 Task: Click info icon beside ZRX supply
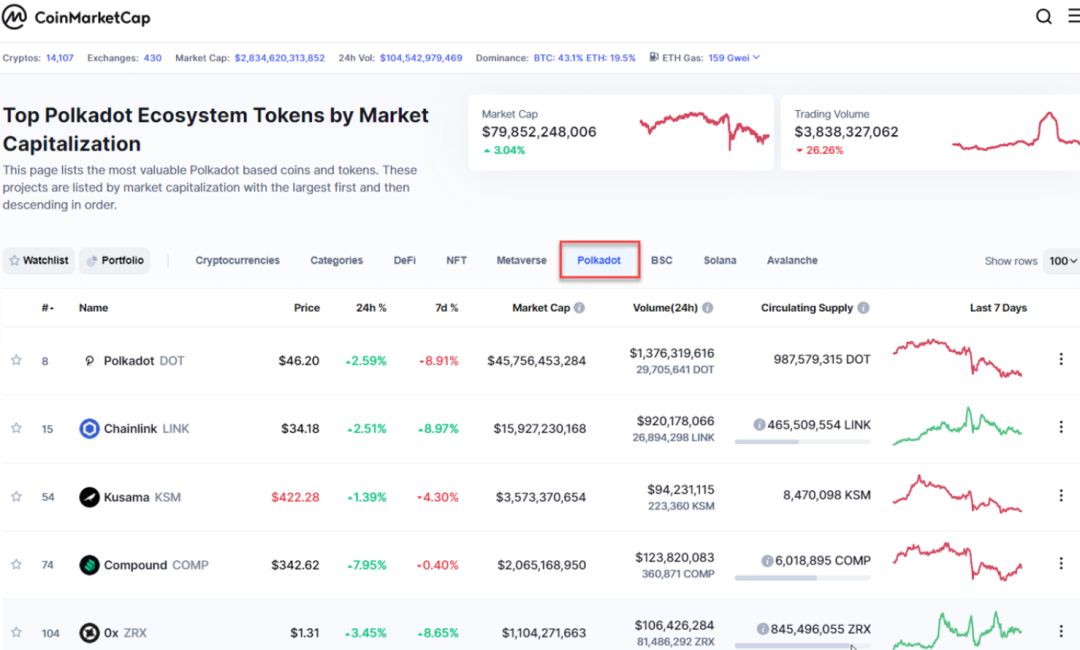click(x=762, y=629)
